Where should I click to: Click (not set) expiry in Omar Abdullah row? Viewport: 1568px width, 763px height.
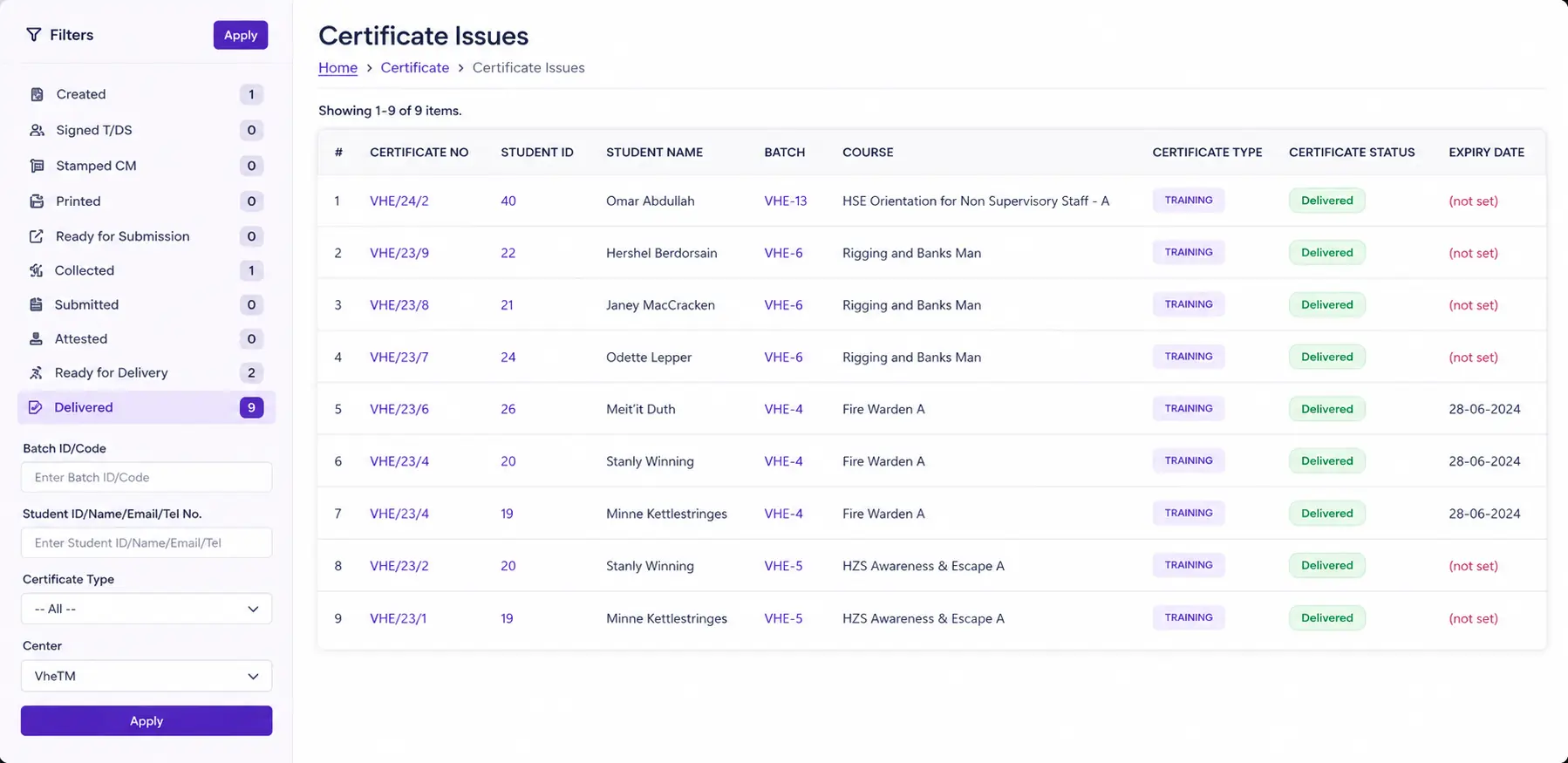(x=1474, y=201)
